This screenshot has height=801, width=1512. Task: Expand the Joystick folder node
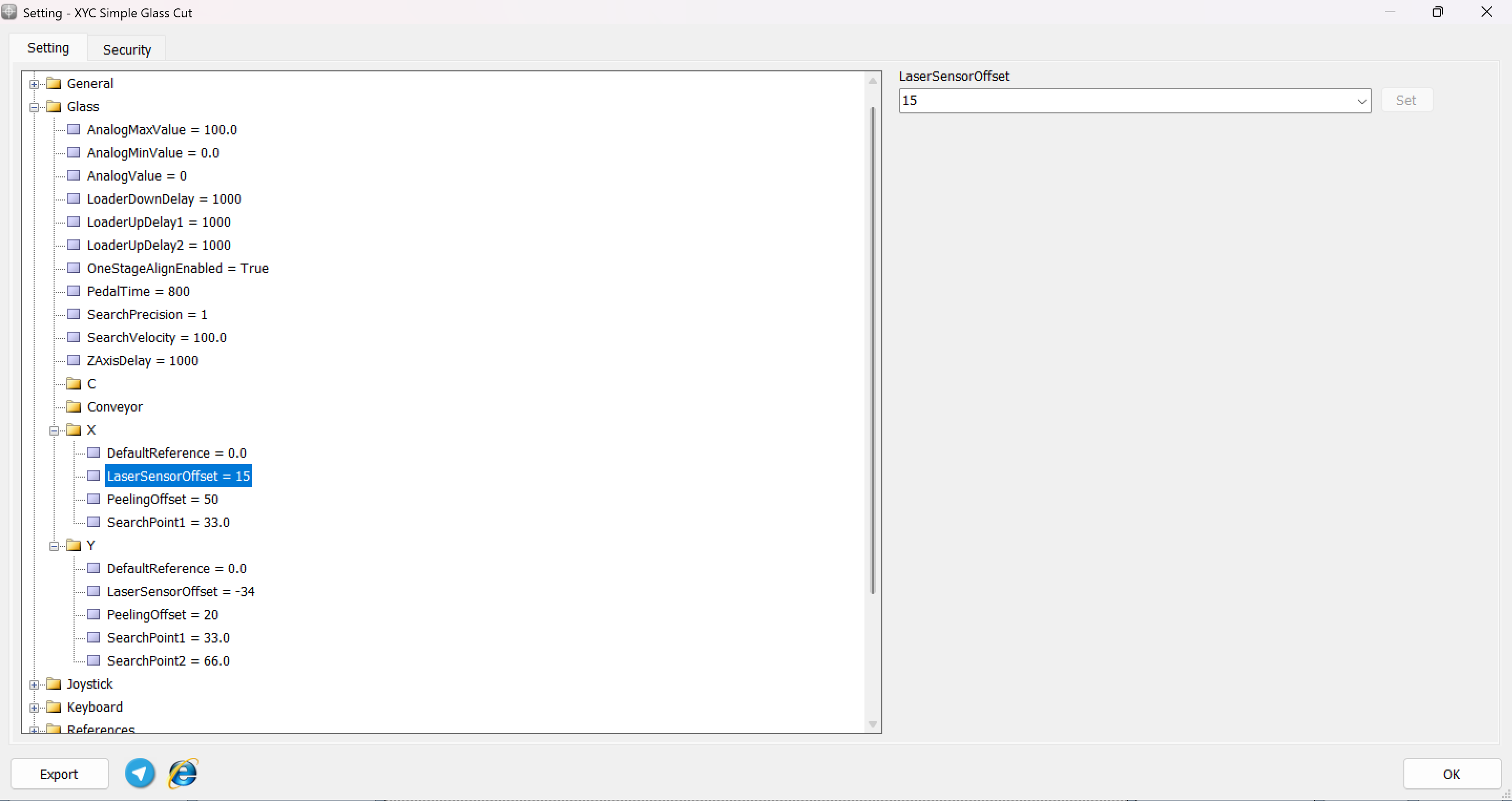coord(34,684)
